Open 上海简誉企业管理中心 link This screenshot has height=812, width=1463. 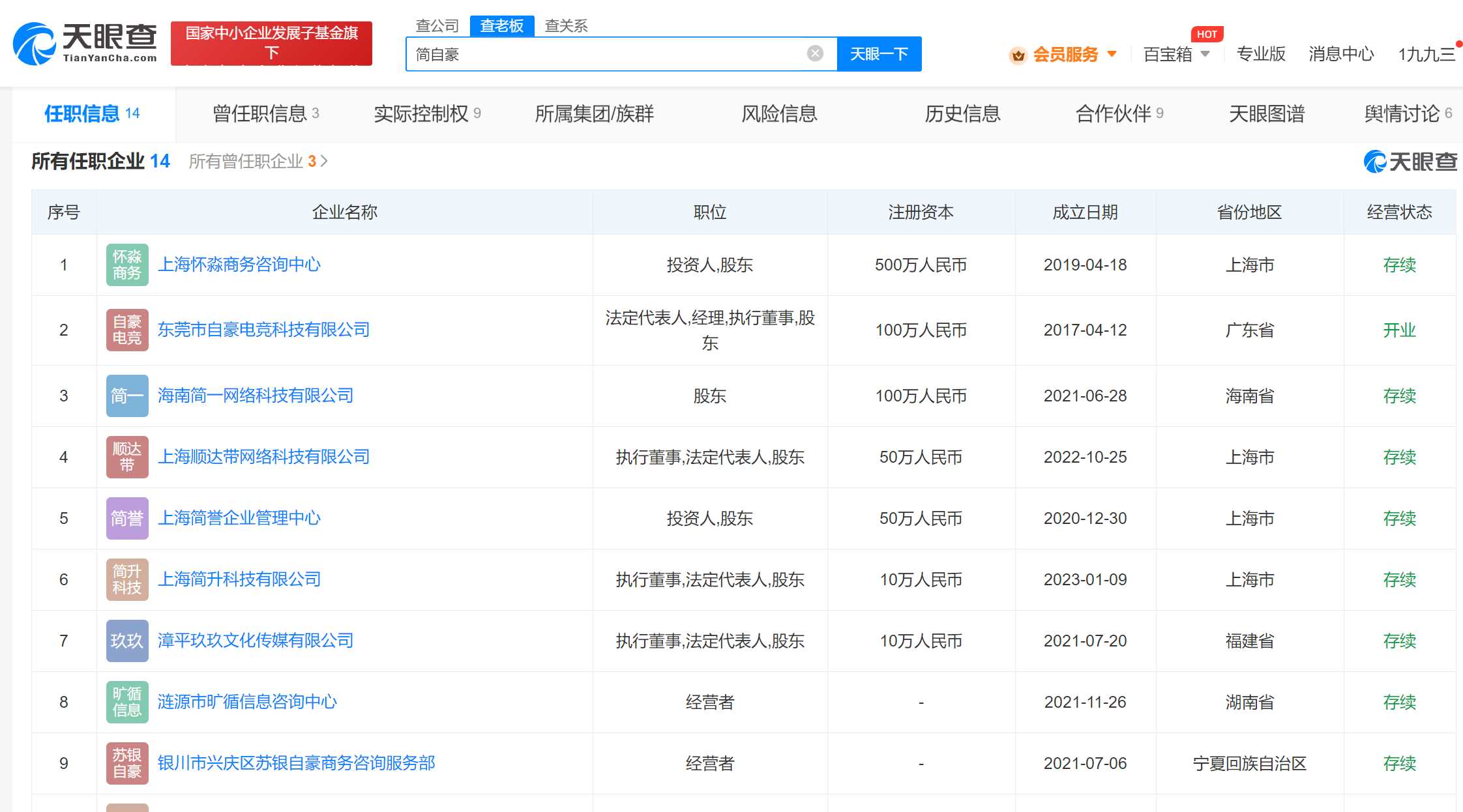[x=239, y=518]
